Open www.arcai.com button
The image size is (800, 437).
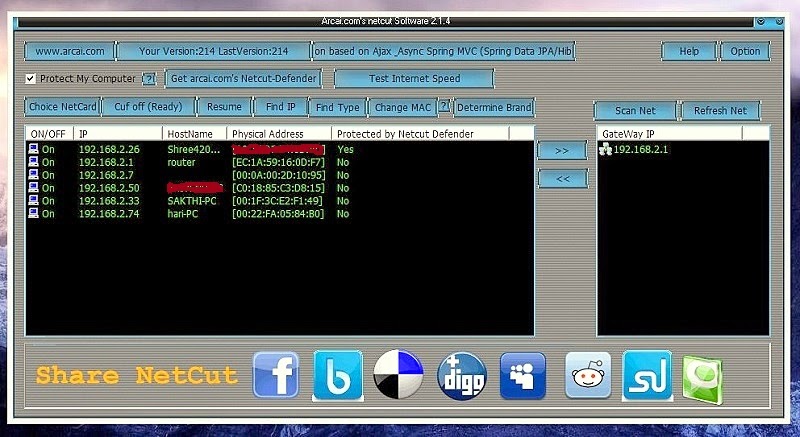(70, 52)
